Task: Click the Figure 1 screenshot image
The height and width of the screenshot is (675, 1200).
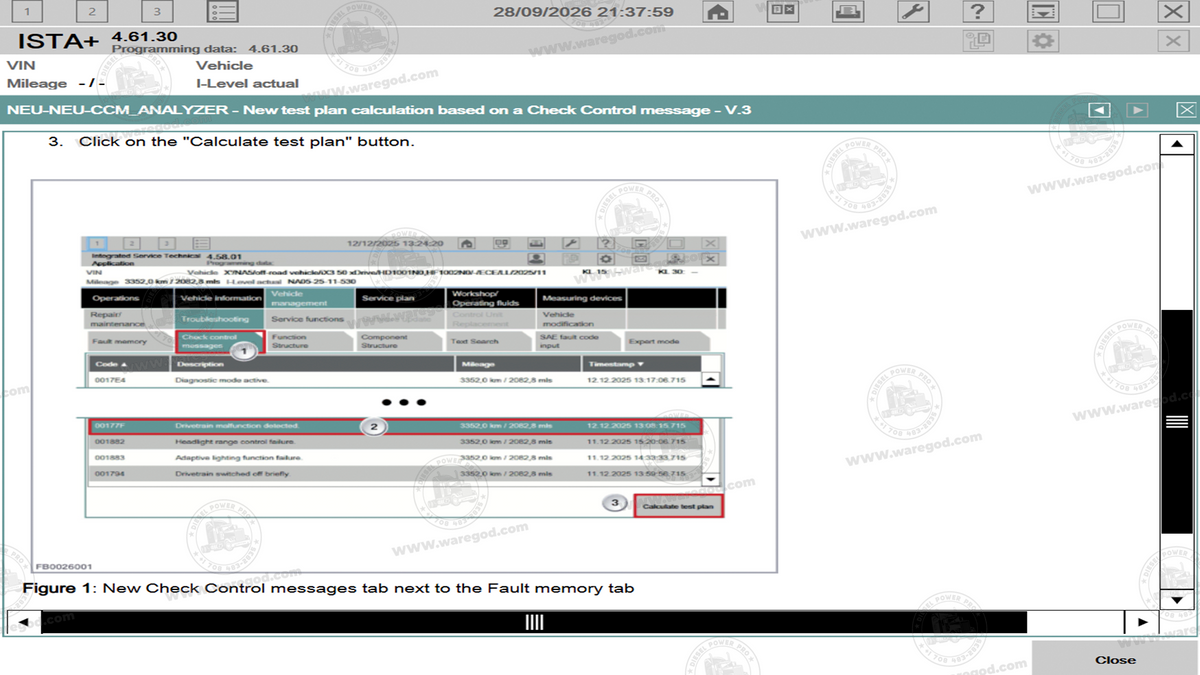Action: pos(404,376)
